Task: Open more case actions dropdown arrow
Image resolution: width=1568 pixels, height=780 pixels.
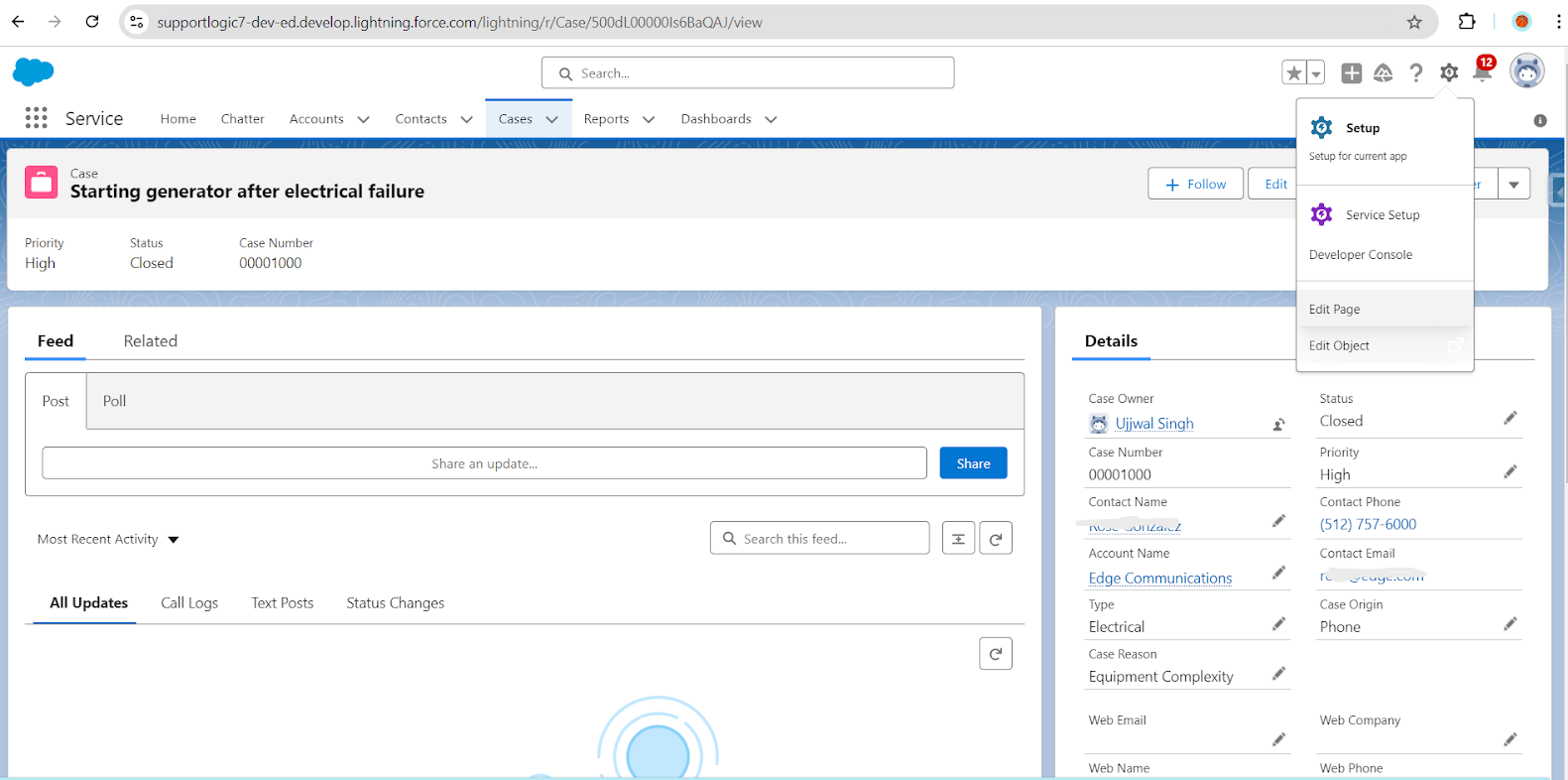Action: pyautogui.click(x=1513, y=184)
